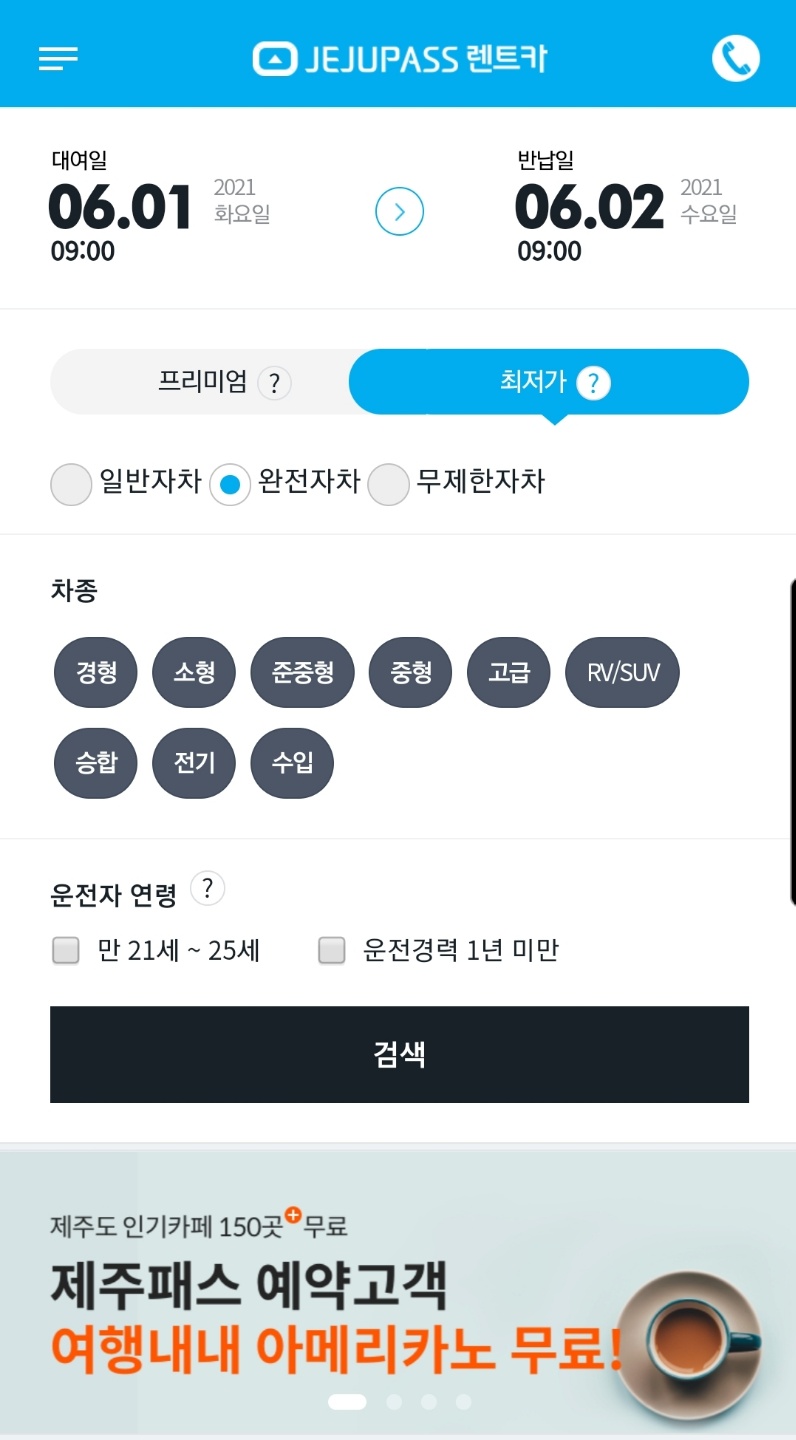Click the JEJUPASS 렌트카 logo

tap(400, 58)
